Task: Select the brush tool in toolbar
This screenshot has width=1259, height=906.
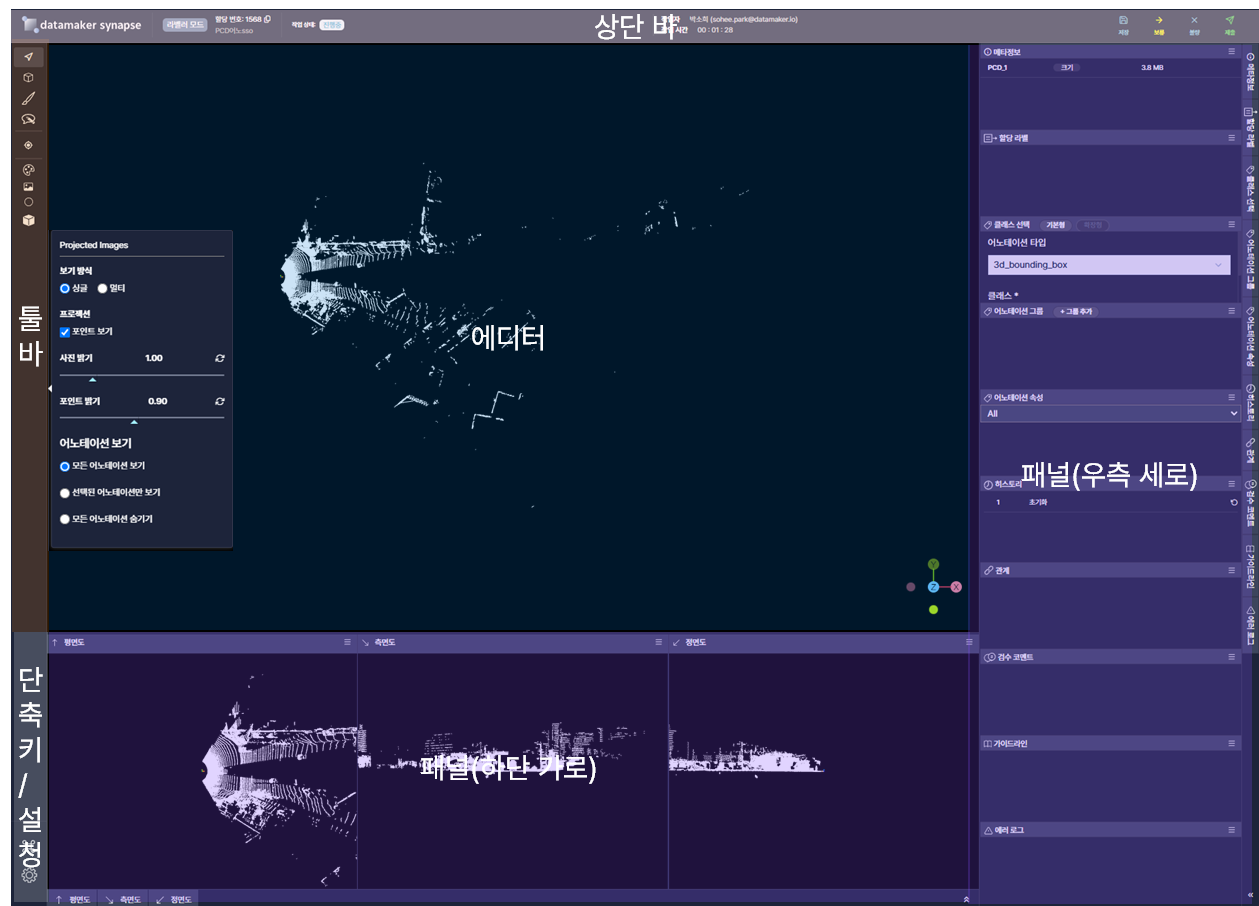Action: click(29, 98)
